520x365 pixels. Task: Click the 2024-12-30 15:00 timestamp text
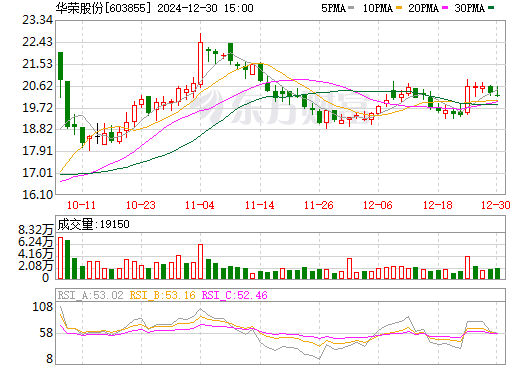pos(205,8)
